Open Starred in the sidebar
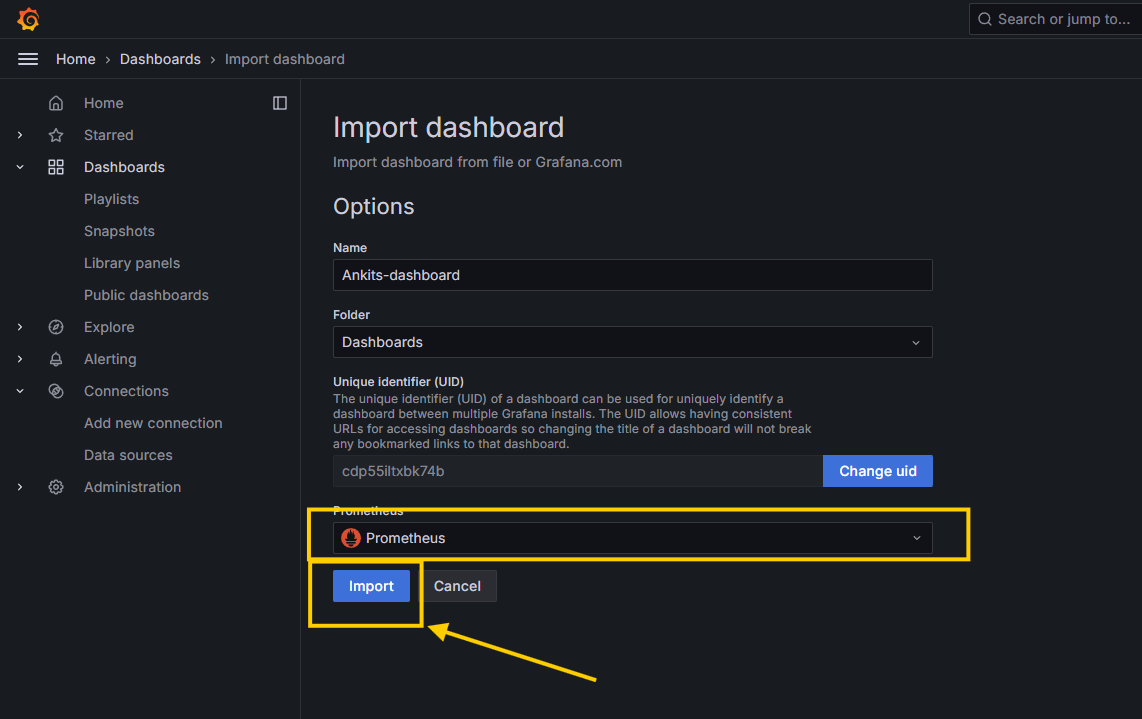This screenshot has width=1142, height=719. (x=109, y=135)
